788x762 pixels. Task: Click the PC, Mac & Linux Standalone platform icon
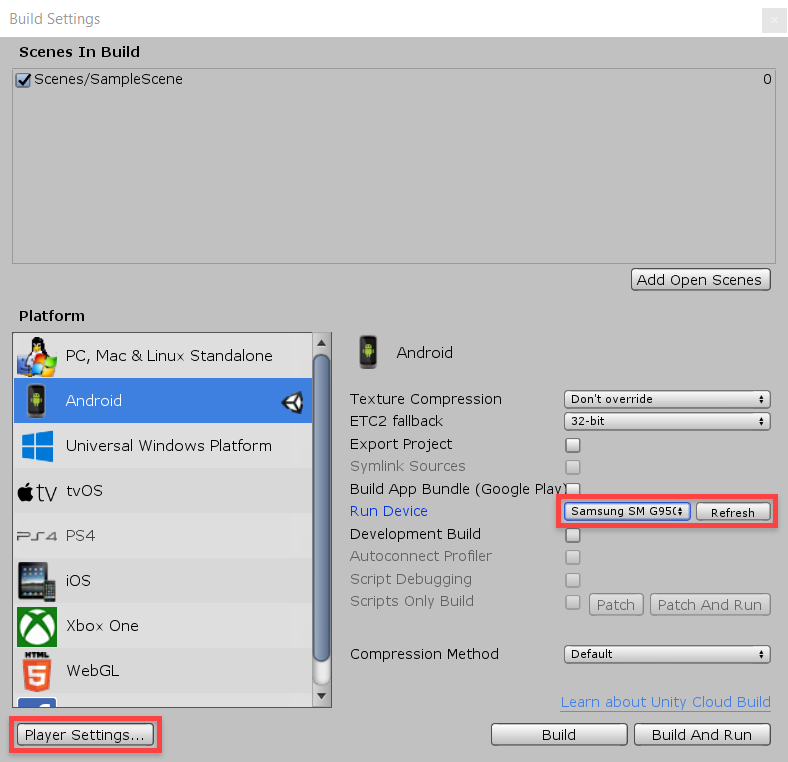pyautogui.click(x=37, y=356)
